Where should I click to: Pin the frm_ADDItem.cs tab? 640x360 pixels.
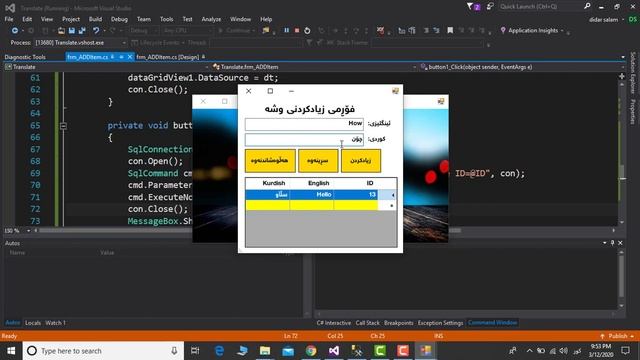click(x=121, y=57)
